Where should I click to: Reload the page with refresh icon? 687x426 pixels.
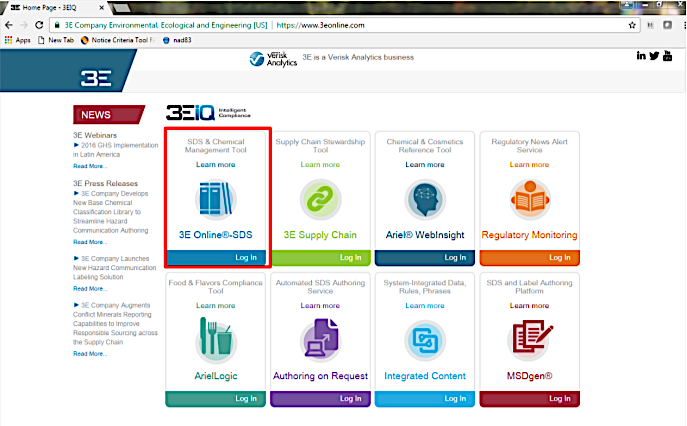[39, 25]
